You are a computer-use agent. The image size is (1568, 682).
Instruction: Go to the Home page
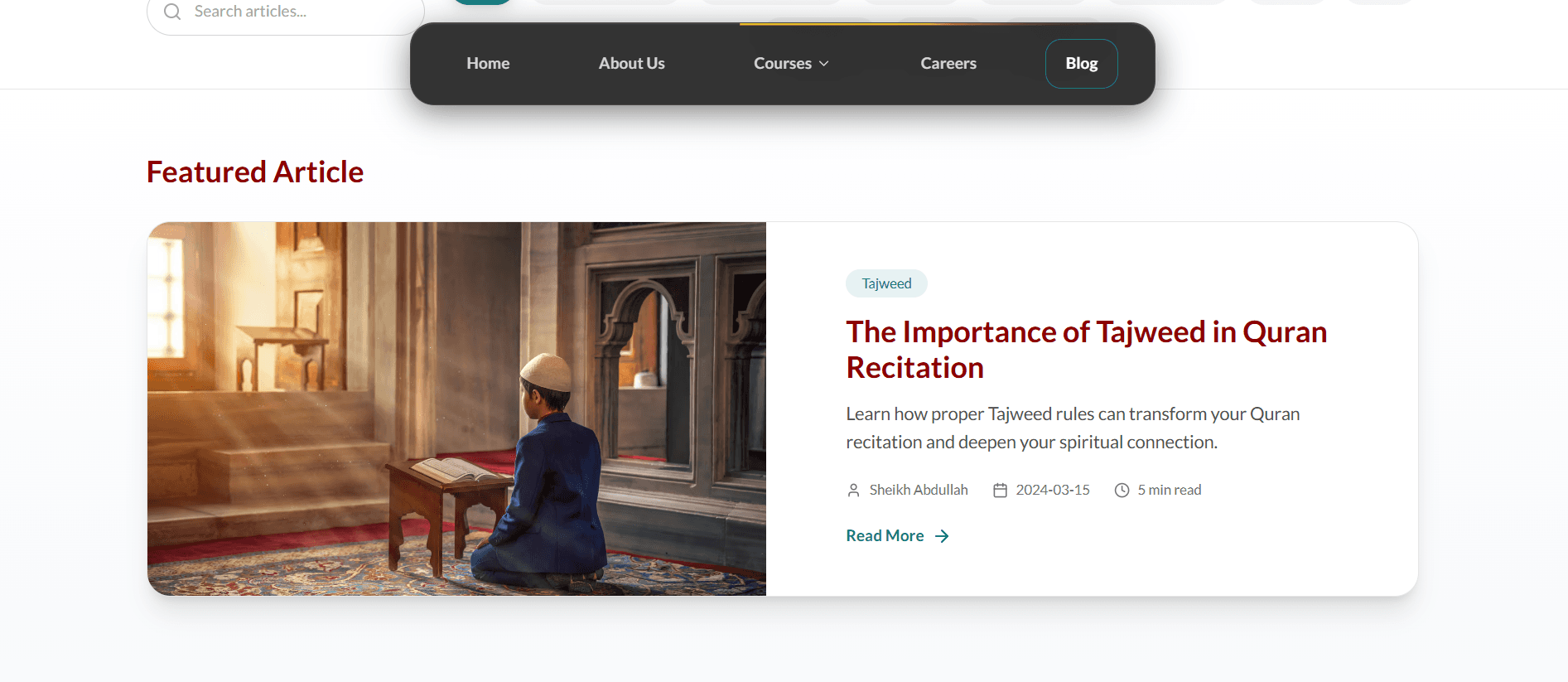click(488, 64)
